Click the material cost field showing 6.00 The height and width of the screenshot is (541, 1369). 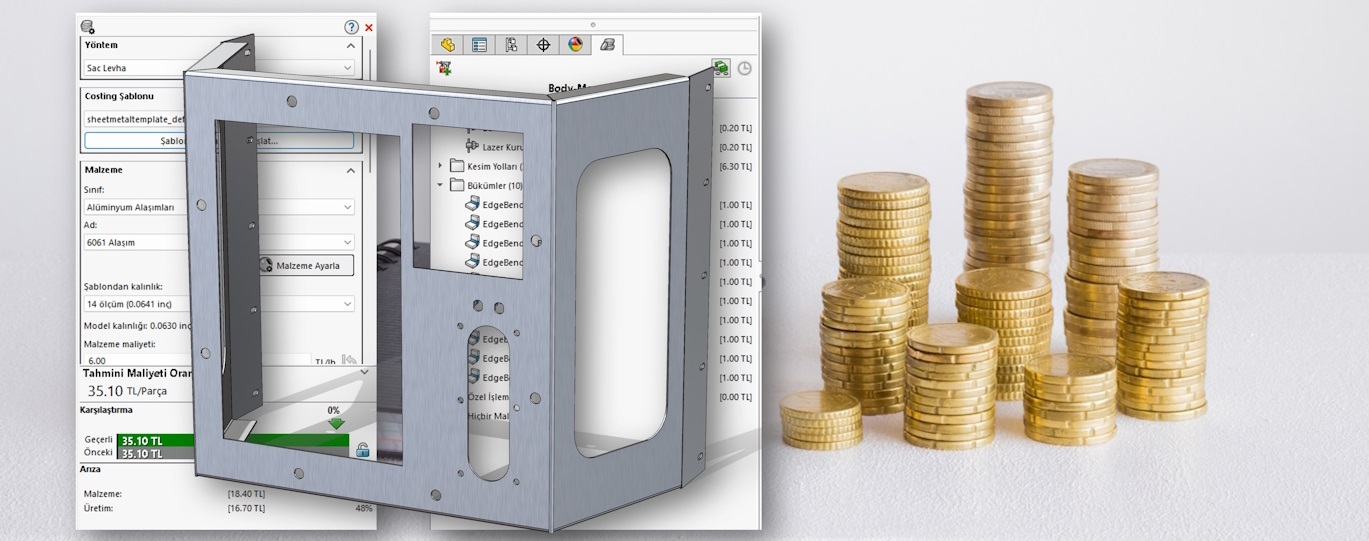point(195,361)
